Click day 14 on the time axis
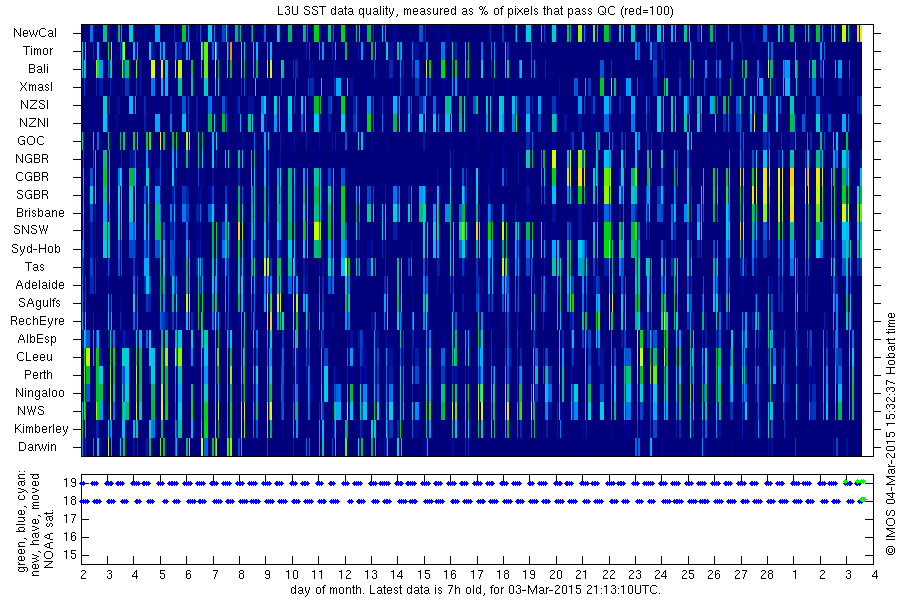Screen dimensions: 900x600 coord(397,575)
